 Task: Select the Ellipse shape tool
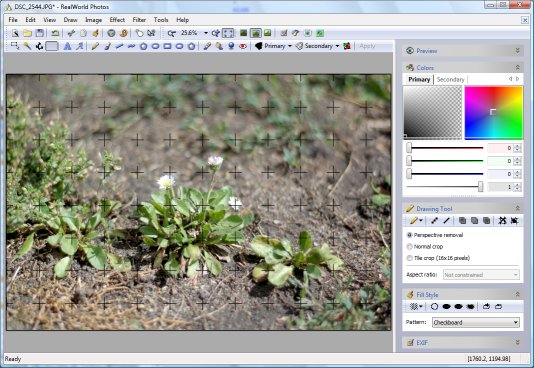click(155, 46)
